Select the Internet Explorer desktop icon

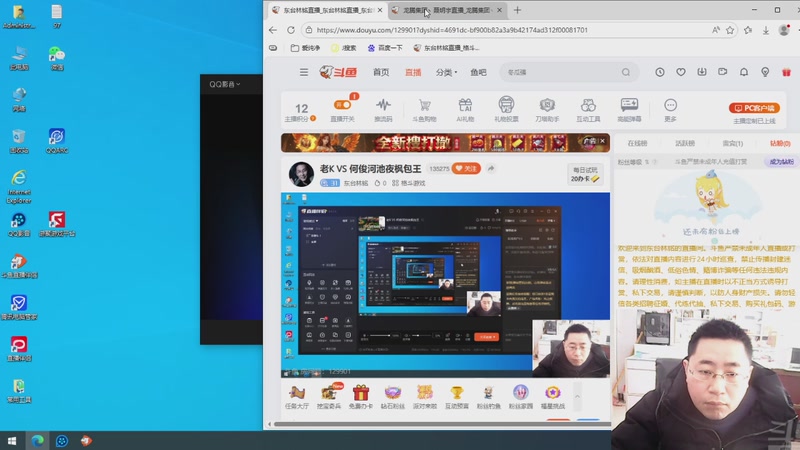point(19,187)
